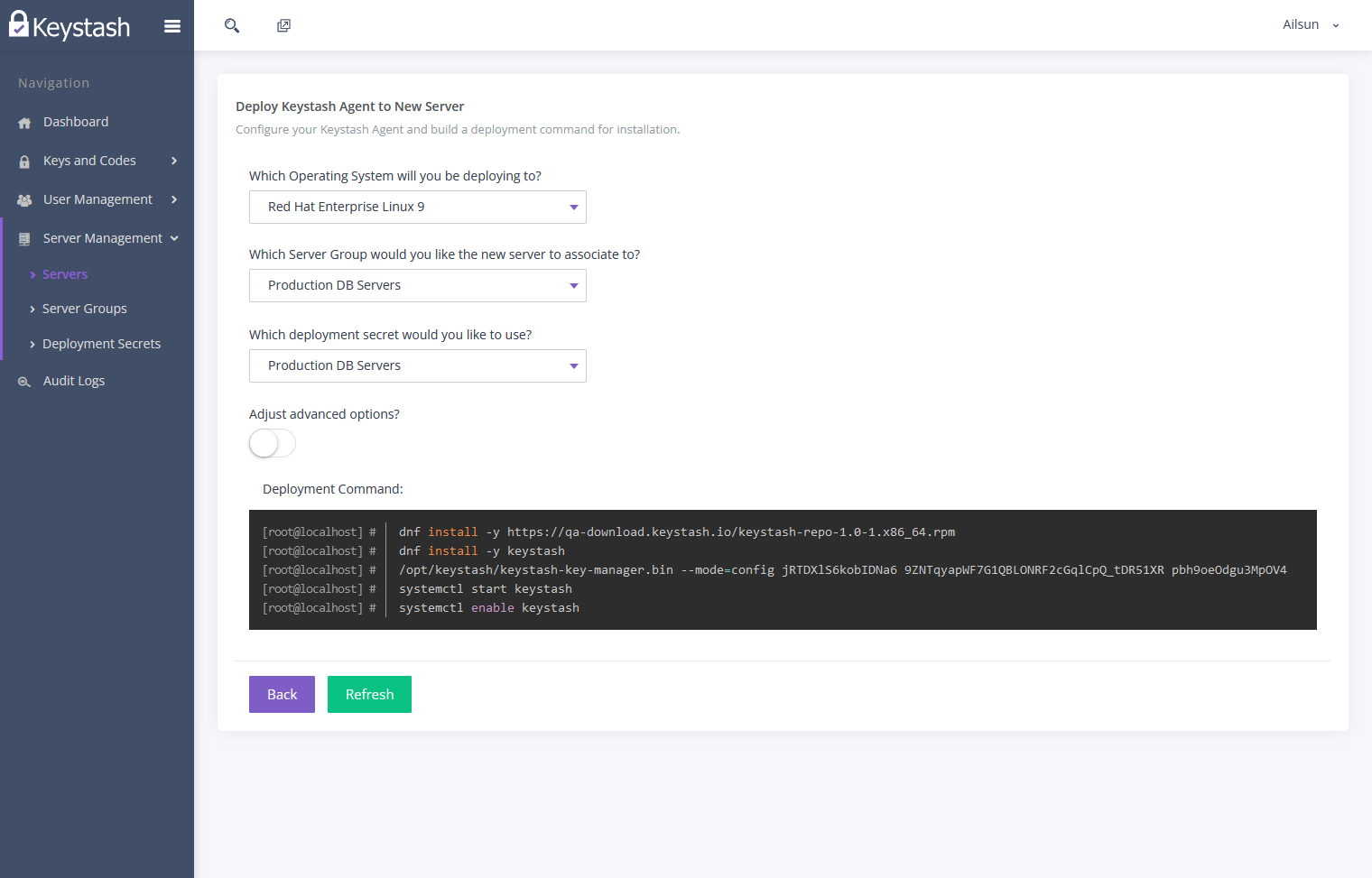Click inside the deployment command terminal box
Viewport: 1372px width, 878px height.
pyautogui.click(x=783, y=569)
